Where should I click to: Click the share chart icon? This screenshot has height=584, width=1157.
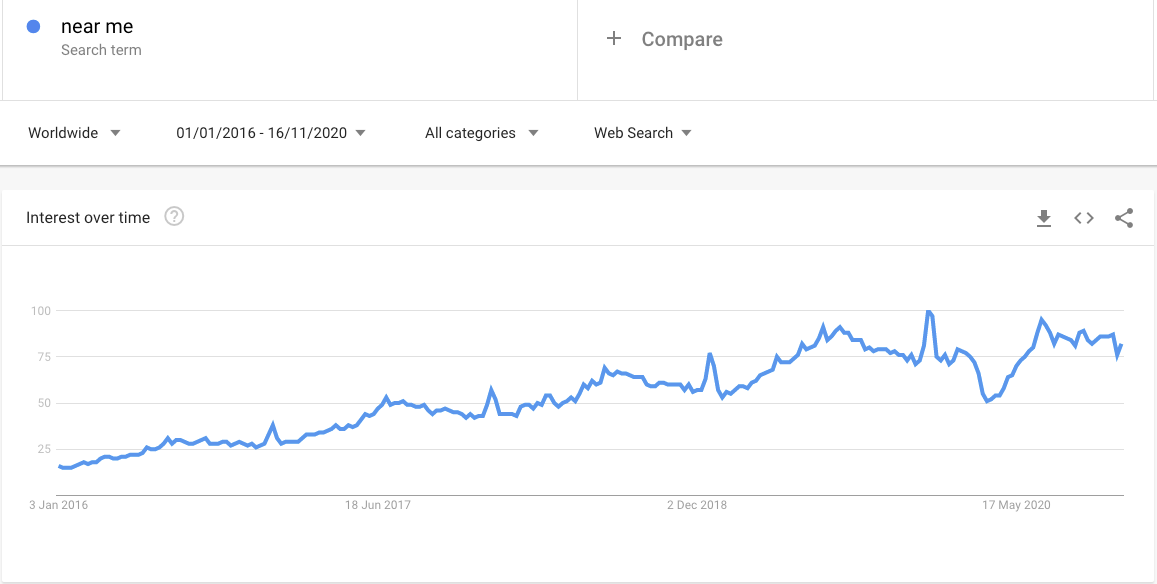[x=1124, y=218]
